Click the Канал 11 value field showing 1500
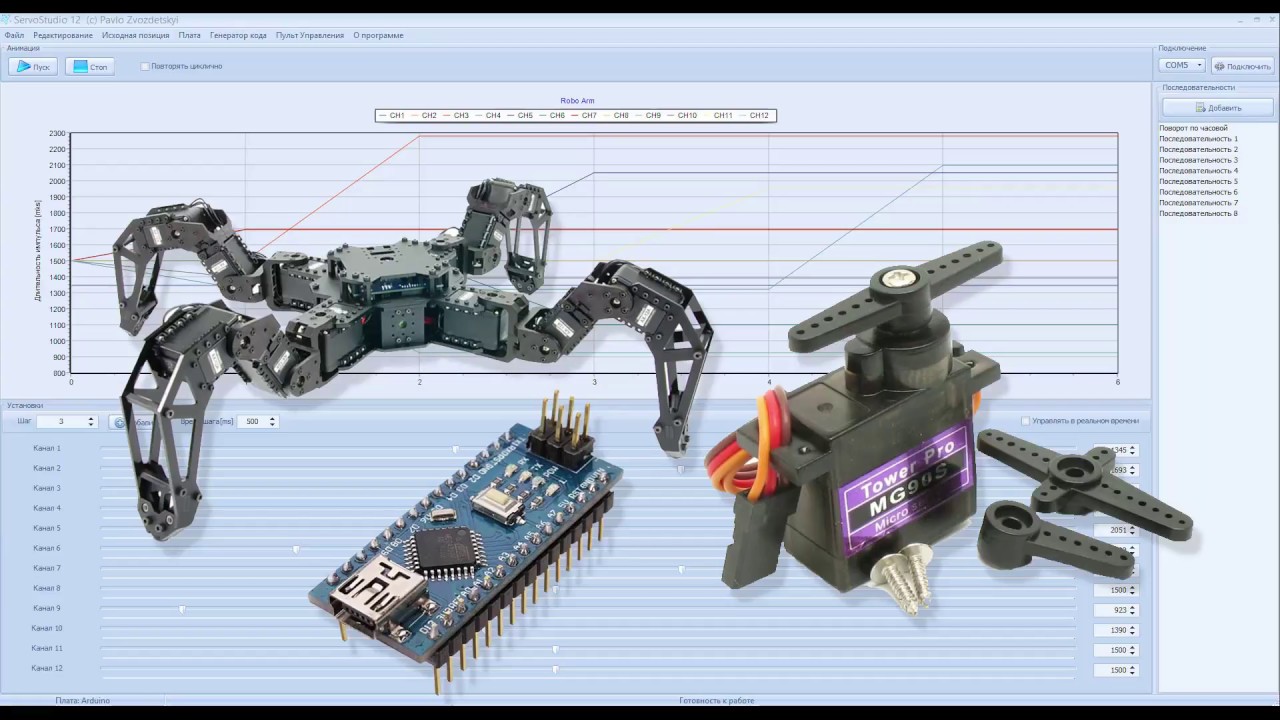This screenshot has height=720, width=1280. coord(1116,650)
